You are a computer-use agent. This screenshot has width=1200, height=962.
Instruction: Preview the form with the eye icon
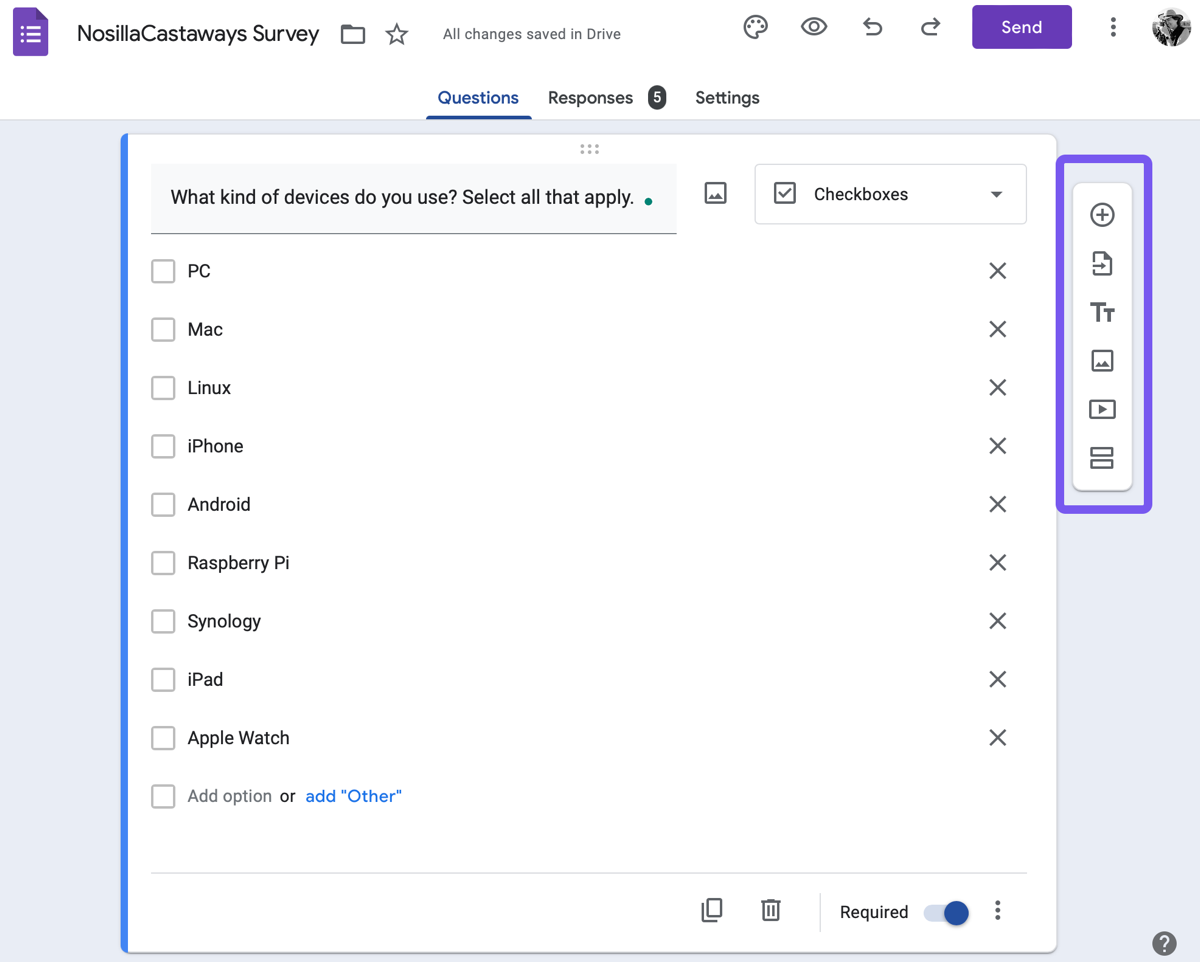[x=814, y=27]
